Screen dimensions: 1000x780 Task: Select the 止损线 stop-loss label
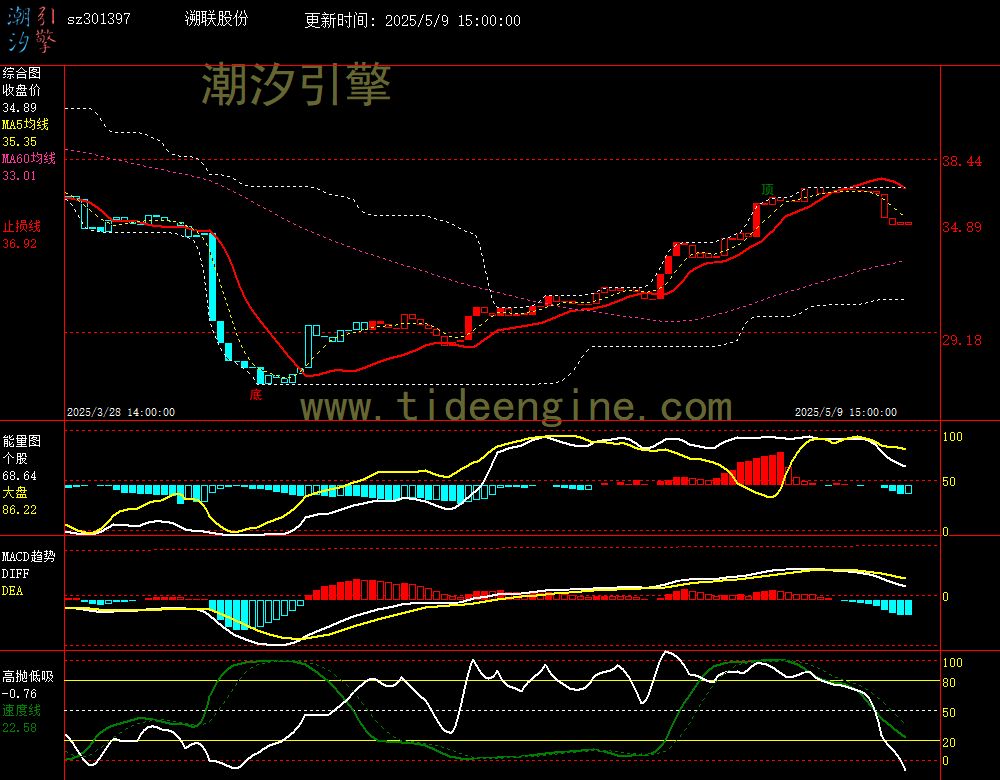coord(22,226)
